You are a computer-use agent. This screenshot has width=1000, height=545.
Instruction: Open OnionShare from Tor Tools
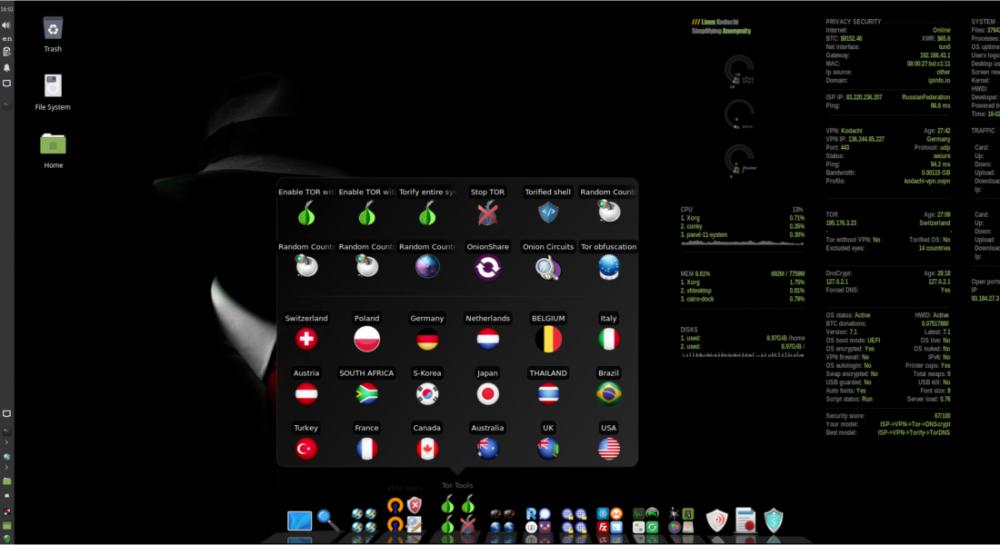click(487, 268)
